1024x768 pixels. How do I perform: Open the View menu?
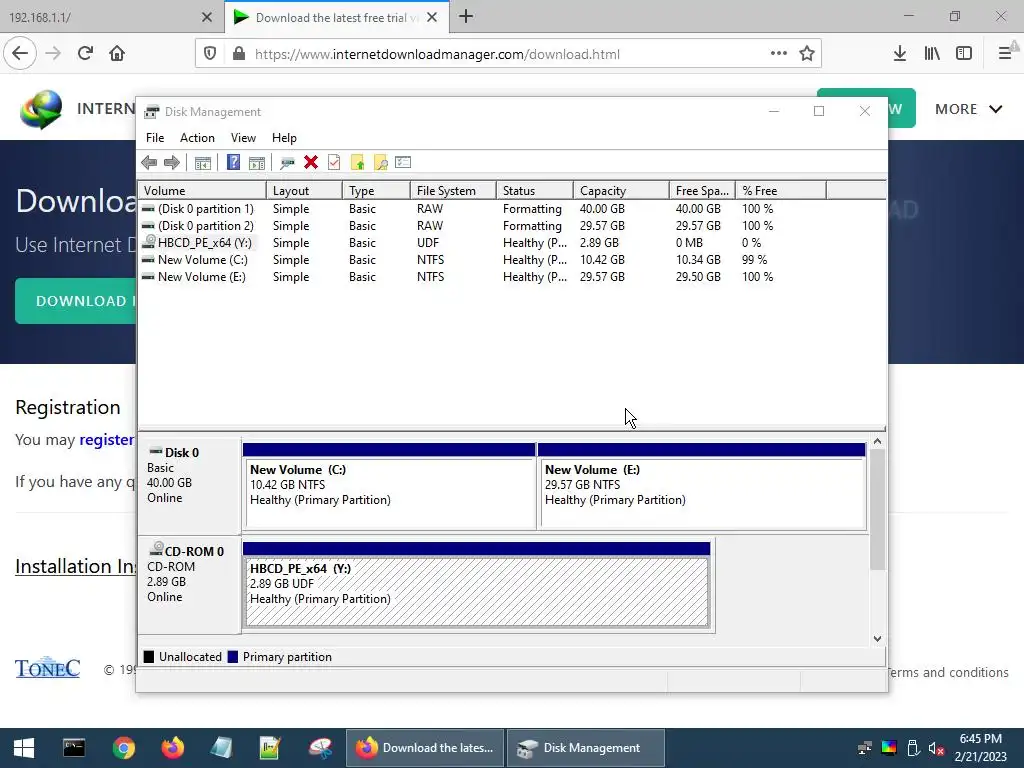point(243,138)
